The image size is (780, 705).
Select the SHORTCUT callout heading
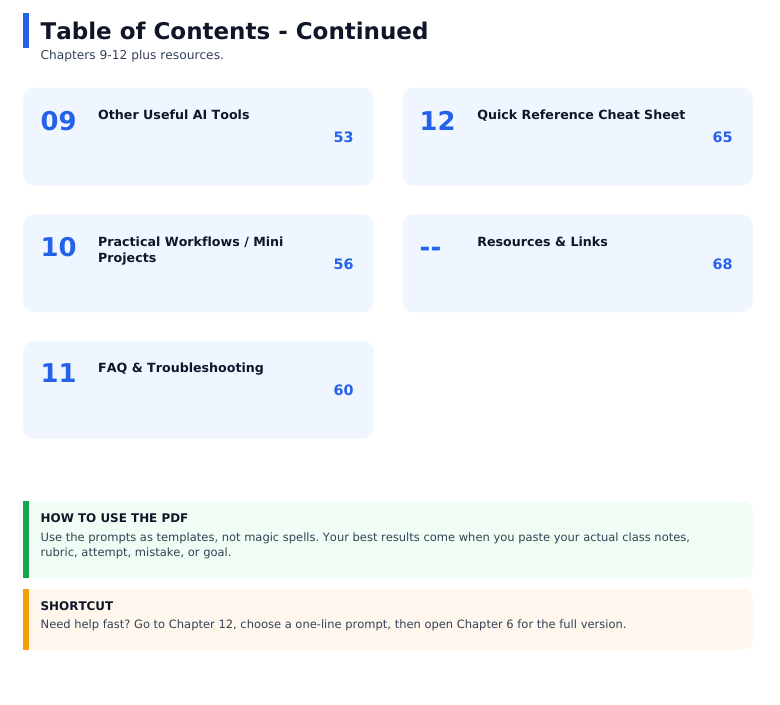(77, 605)
